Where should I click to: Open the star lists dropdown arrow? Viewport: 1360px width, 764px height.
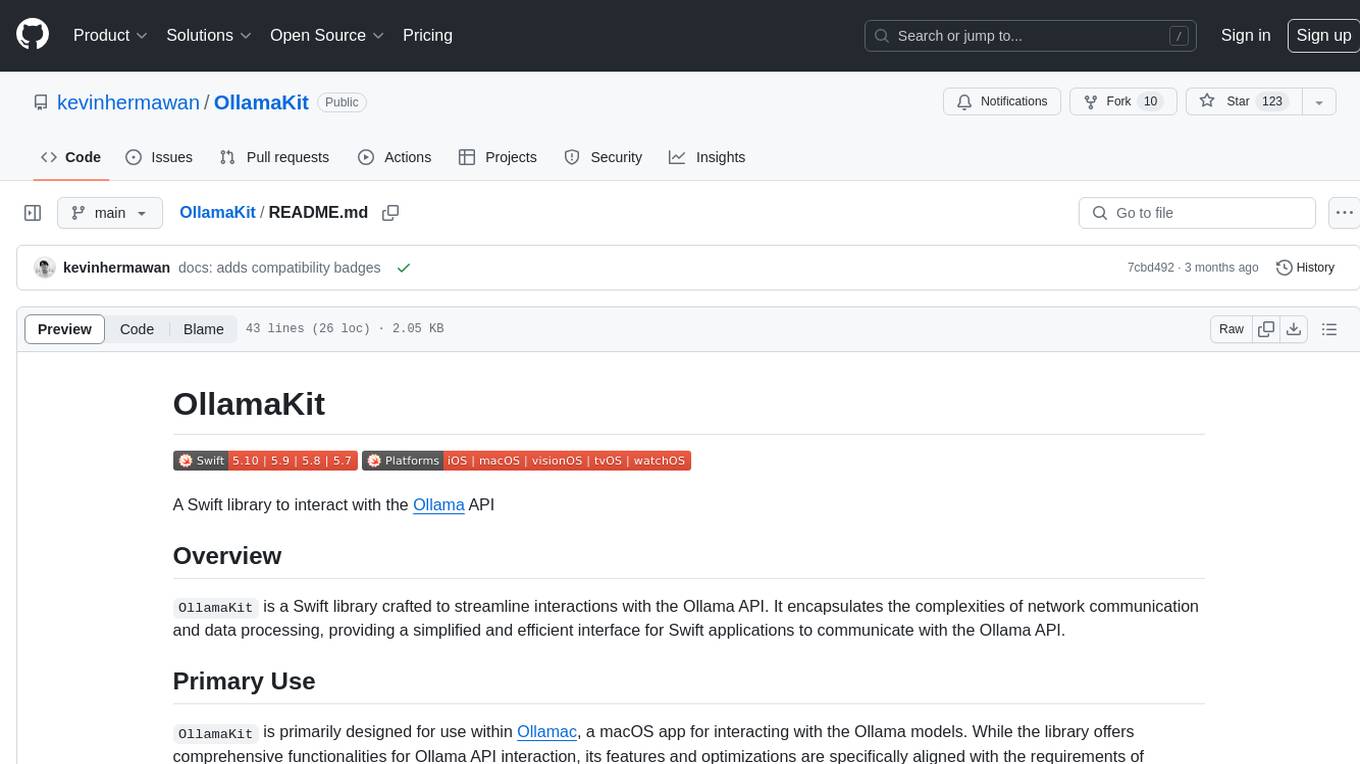1319,102
